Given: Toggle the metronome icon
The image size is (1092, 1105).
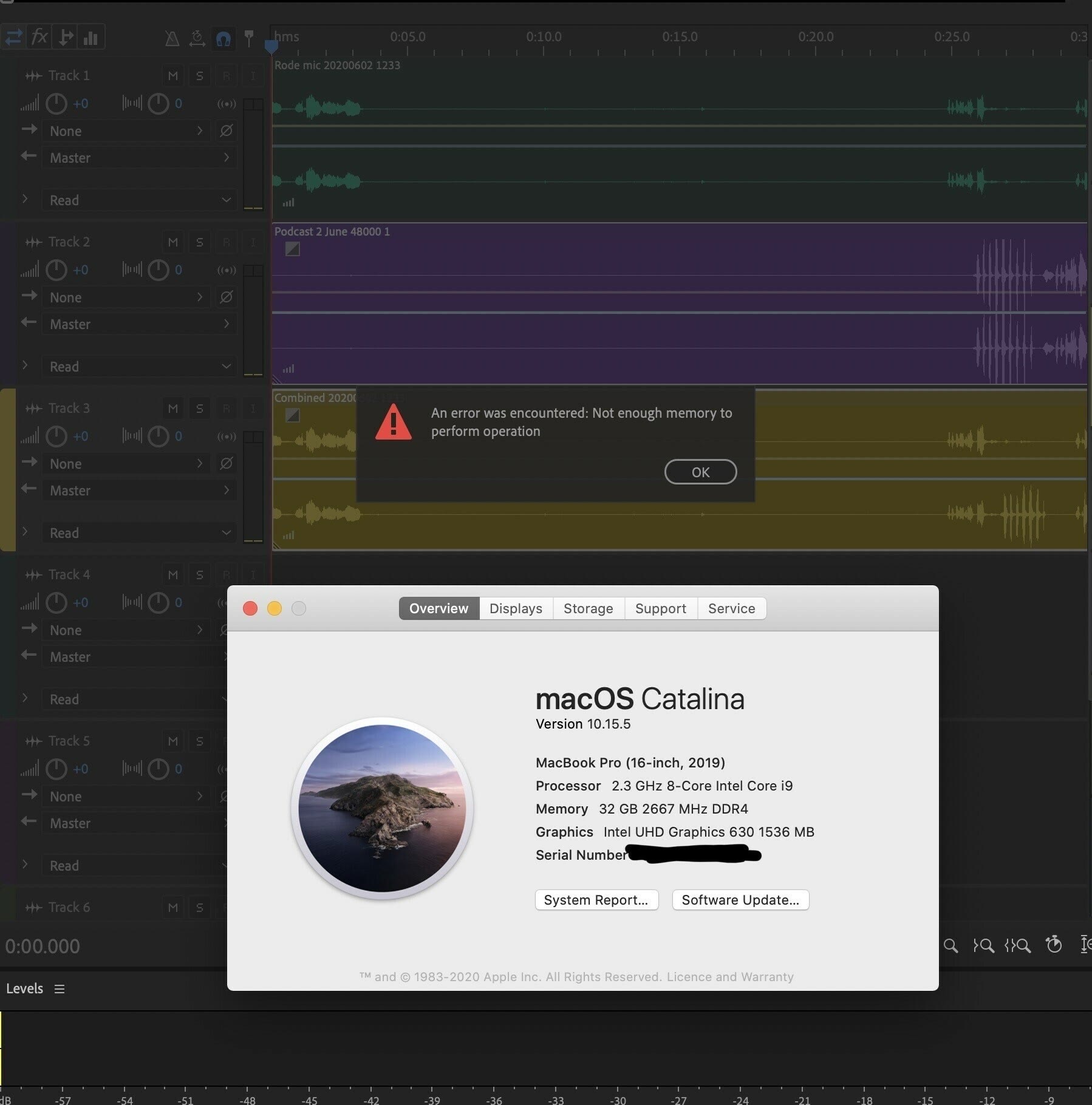Looking at the screenshot, I should [172, 39].
